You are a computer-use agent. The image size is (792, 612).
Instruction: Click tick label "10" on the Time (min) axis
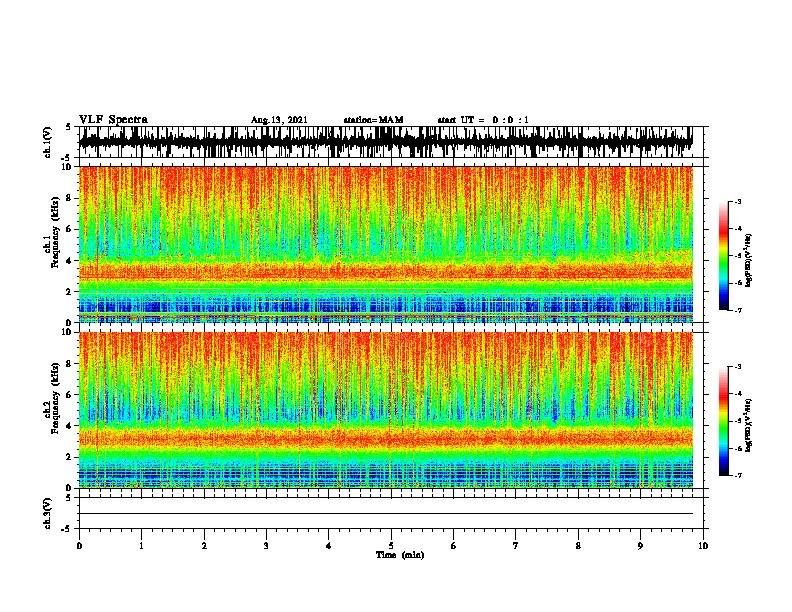pyautogui.click(x=703, y=546)
